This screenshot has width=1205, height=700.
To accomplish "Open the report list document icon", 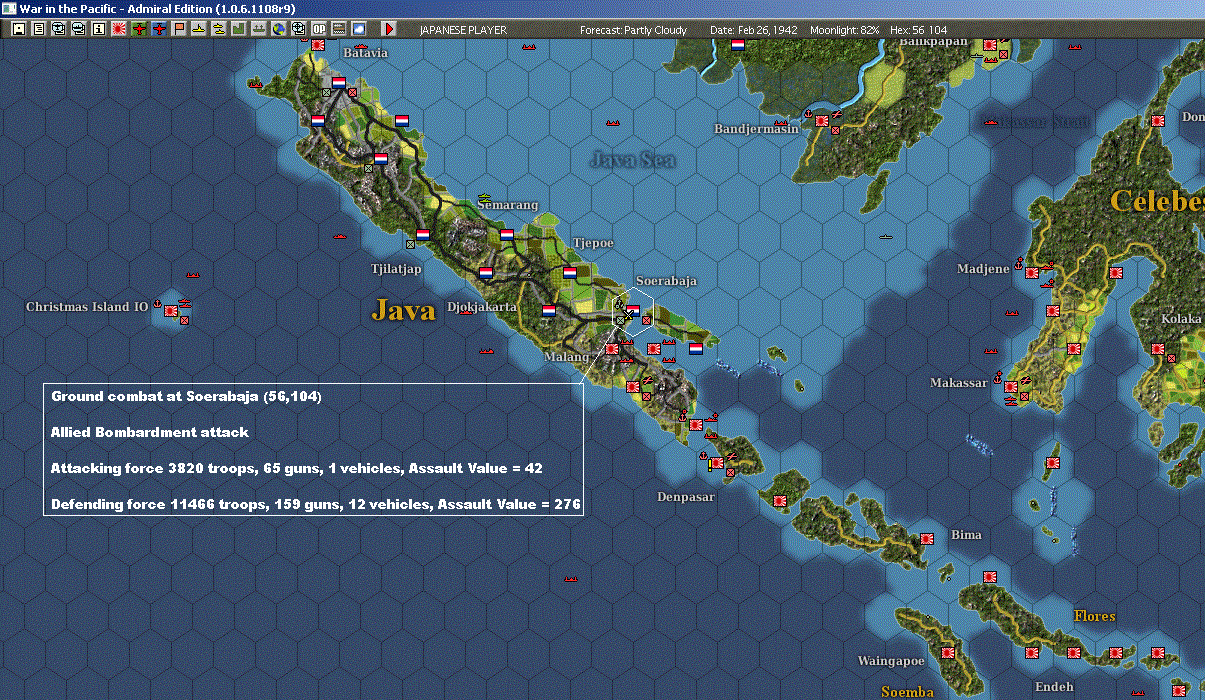I will click(x=39, y=29).
